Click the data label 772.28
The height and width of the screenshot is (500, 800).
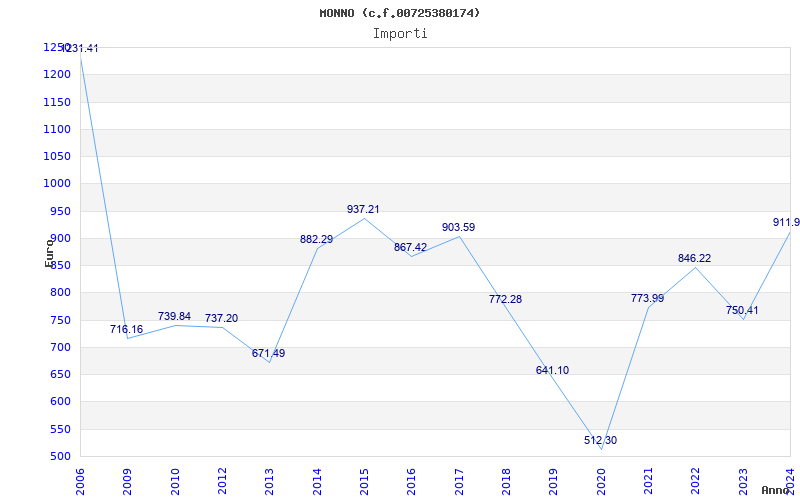506,299
